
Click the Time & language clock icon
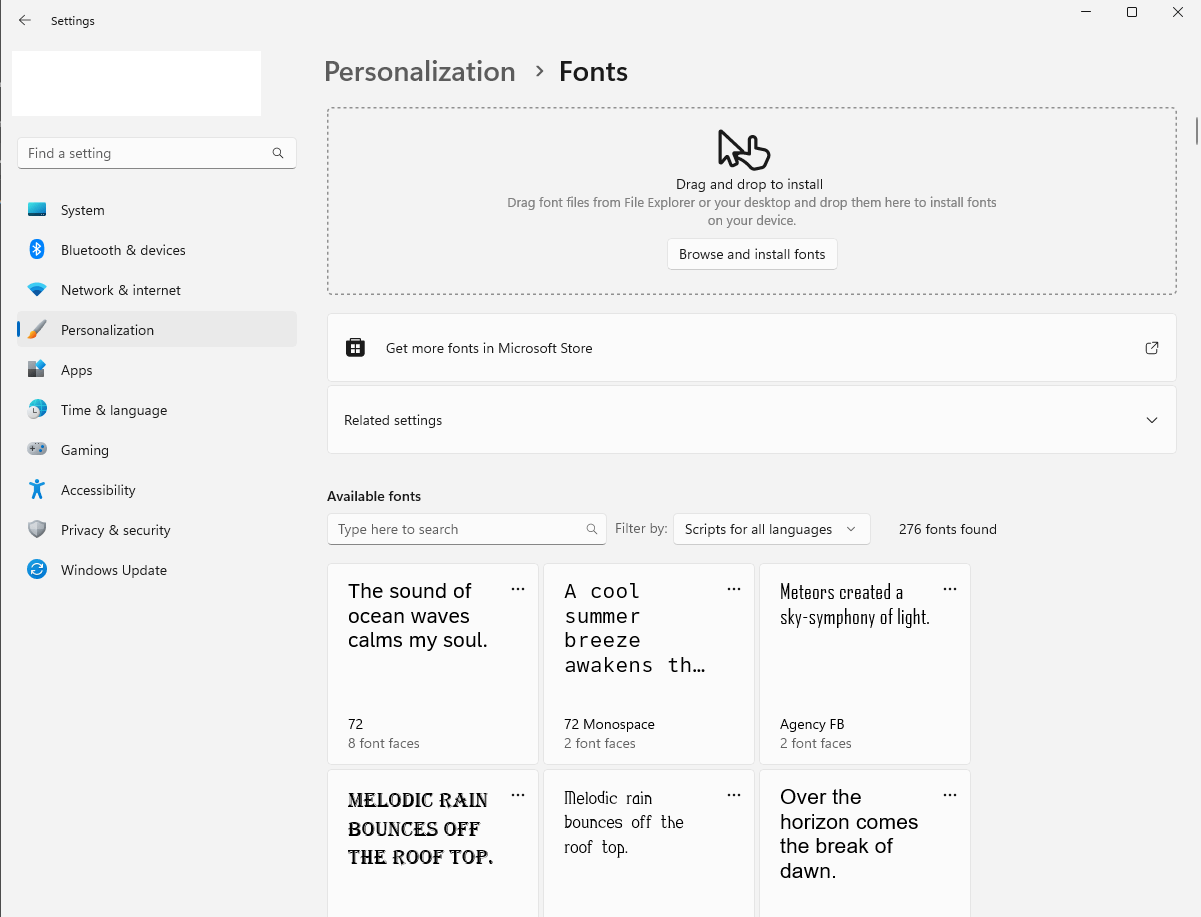(x=37, y=410)
